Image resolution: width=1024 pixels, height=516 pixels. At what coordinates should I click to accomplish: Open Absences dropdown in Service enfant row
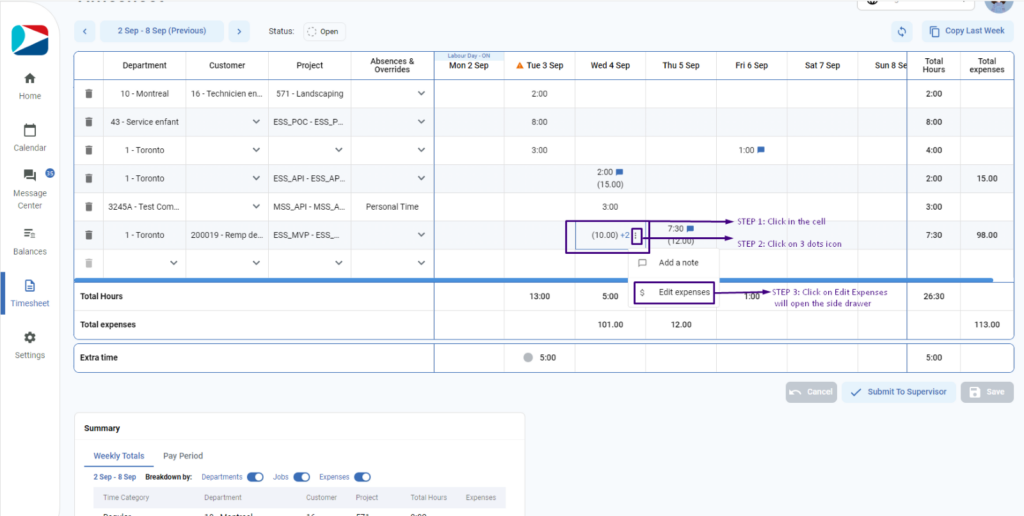pyautogui.click(x=421, y=122)
